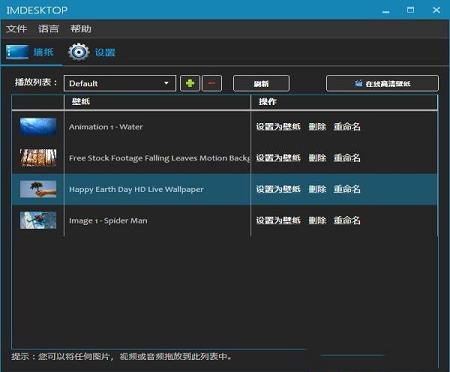Viewport: 450px width, 372px height.
Task: Click 重命名 for Falling Leaves footage
Action: (347, 158)
